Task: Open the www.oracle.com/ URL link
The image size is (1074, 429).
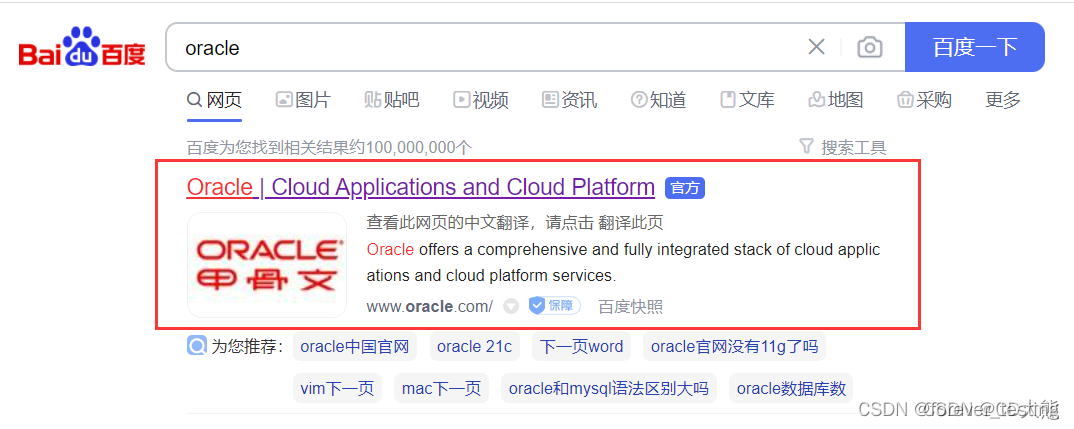Action: pyautogui.click(x=429, y=306)
